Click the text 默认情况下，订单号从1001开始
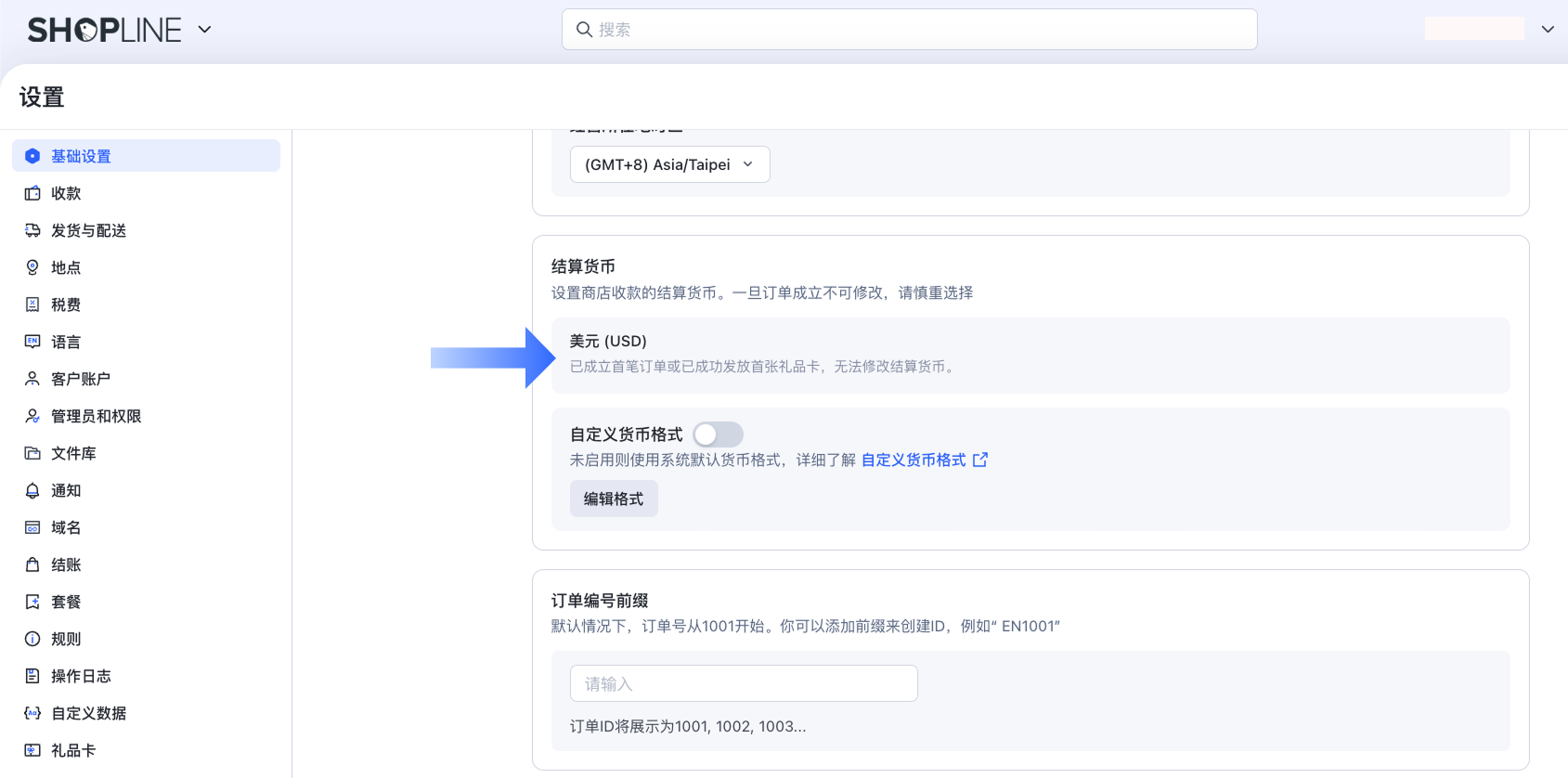This screenshot has height=778, width=1568. click(x=806, y=626)
